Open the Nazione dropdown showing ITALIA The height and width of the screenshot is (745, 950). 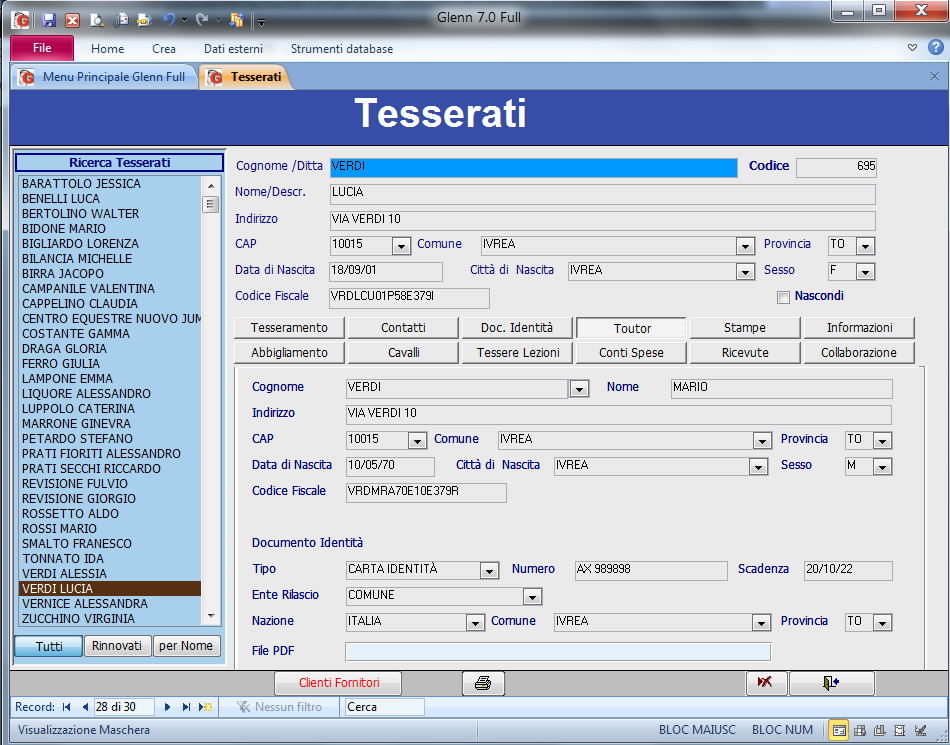[475, 623]
